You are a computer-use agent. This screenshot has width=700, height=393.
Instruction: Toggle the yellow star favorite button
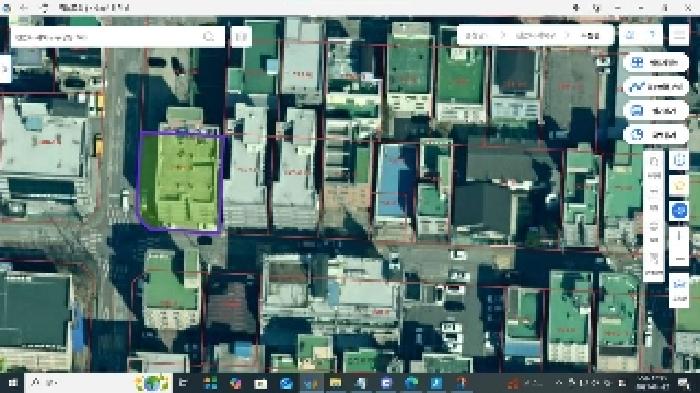679,185
